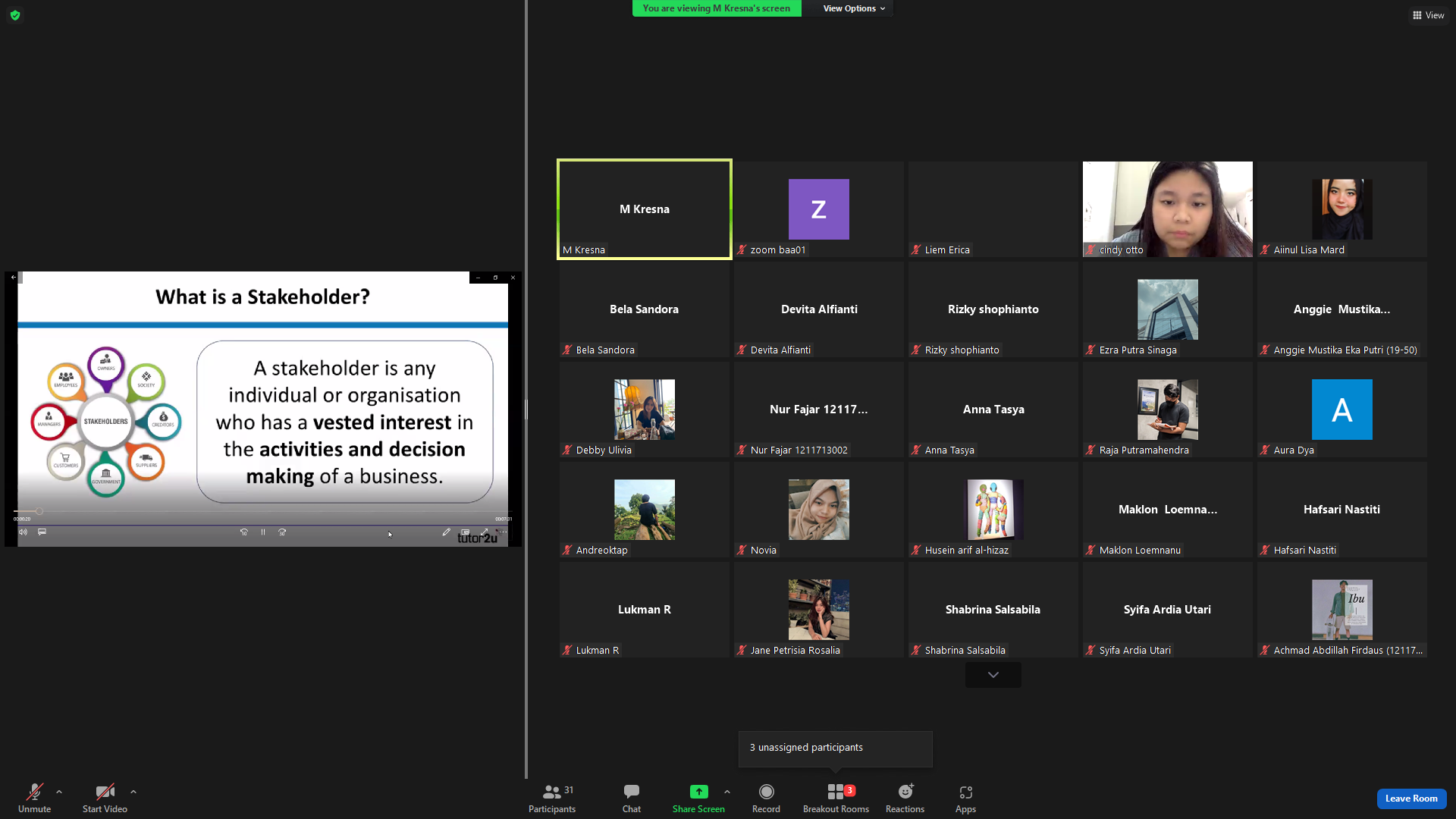Viewport: 1456px width, 819px height.
Task: Toggle the volume speaker in the video player
Action: click(23, 532)
